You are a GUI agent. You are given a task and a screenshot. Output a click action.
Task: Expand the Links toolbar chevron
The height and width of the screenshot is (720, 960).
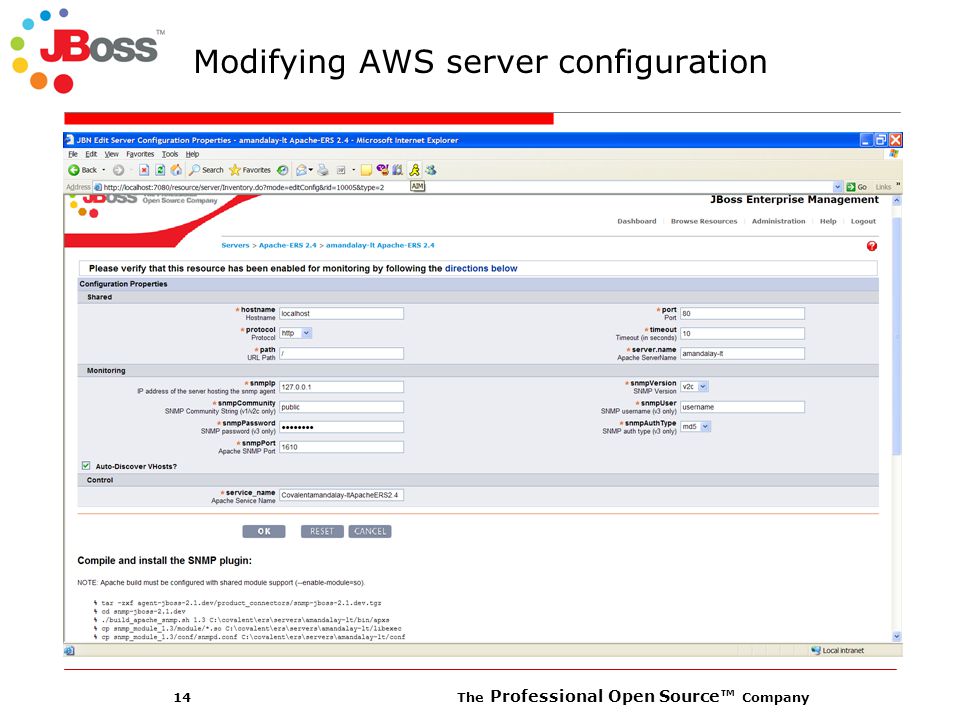pos(898,184)
